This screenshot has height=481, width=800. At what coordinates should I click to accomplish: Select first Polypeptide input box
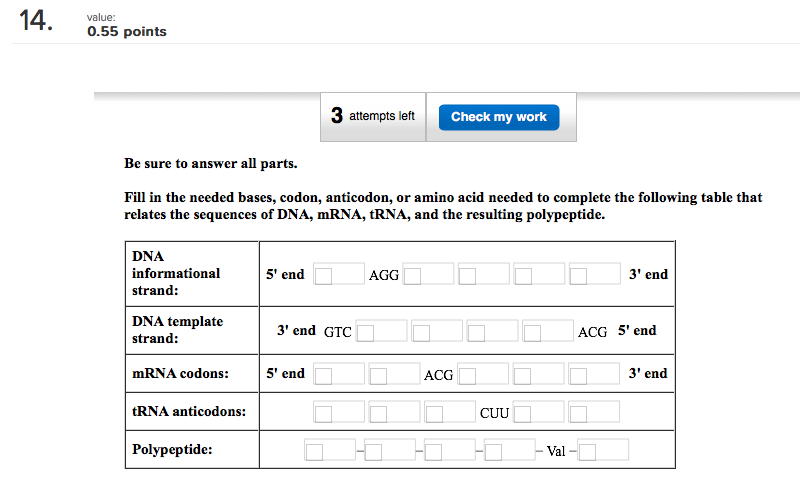330,451
